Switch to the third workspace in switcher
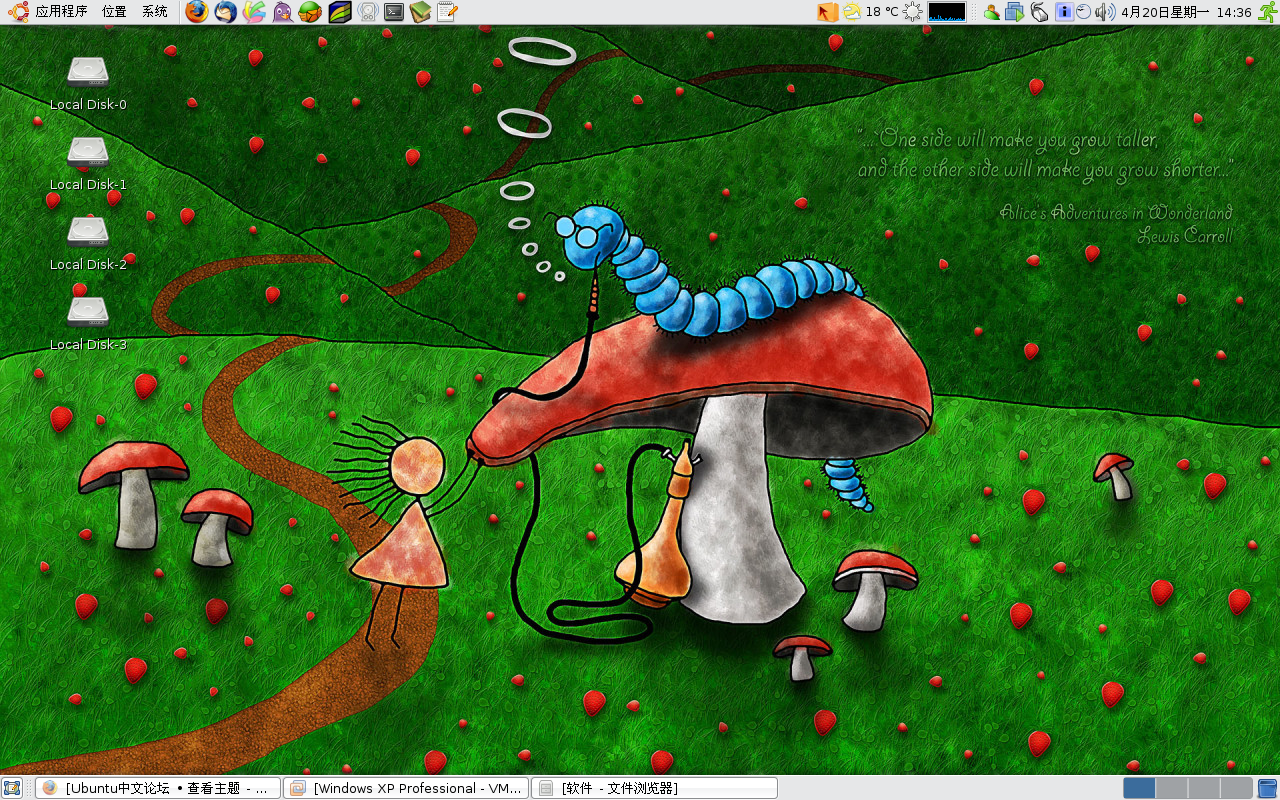 pos(1204,788)
